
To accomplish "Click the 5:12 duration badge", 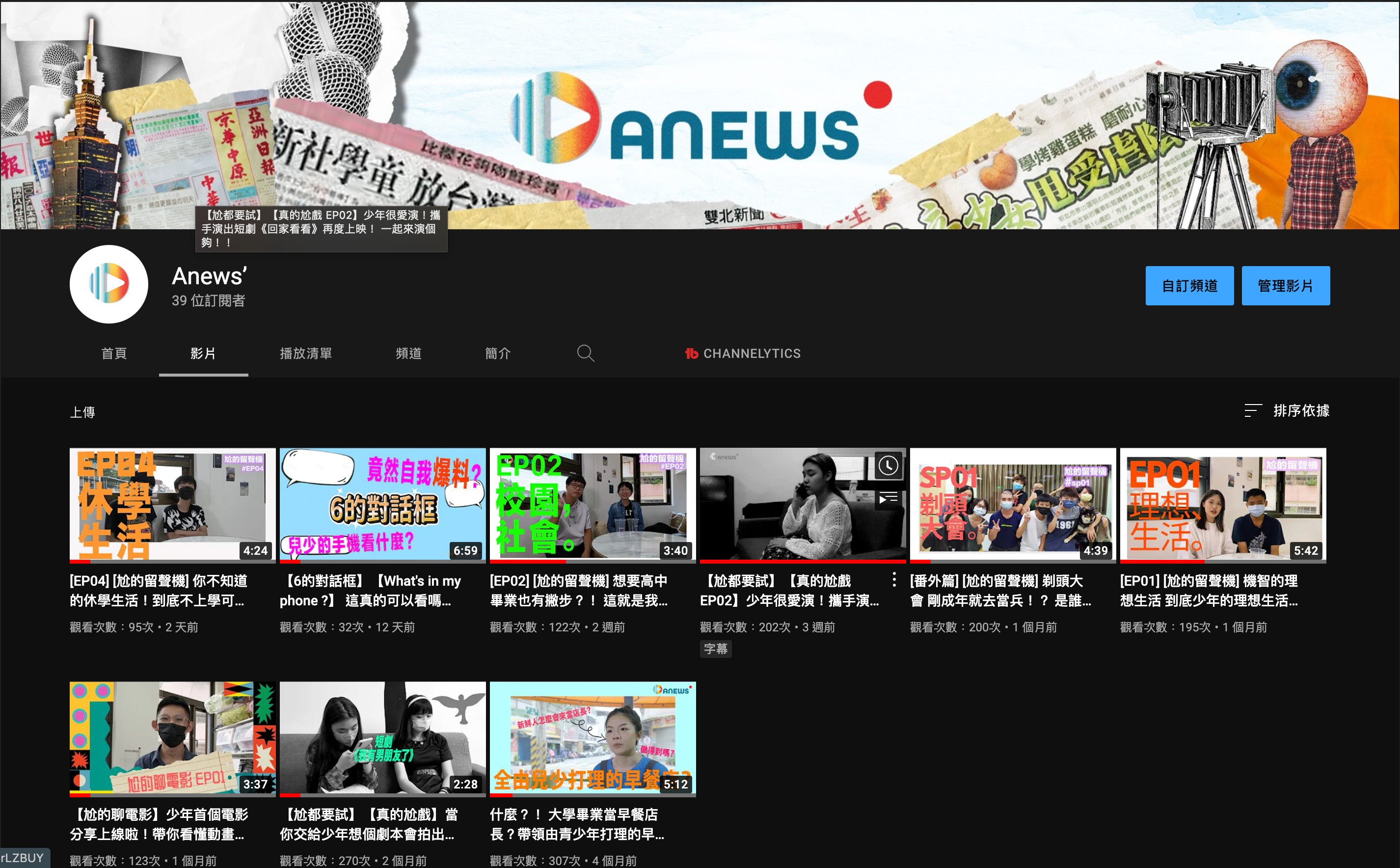I will click(x=675, y=784).
